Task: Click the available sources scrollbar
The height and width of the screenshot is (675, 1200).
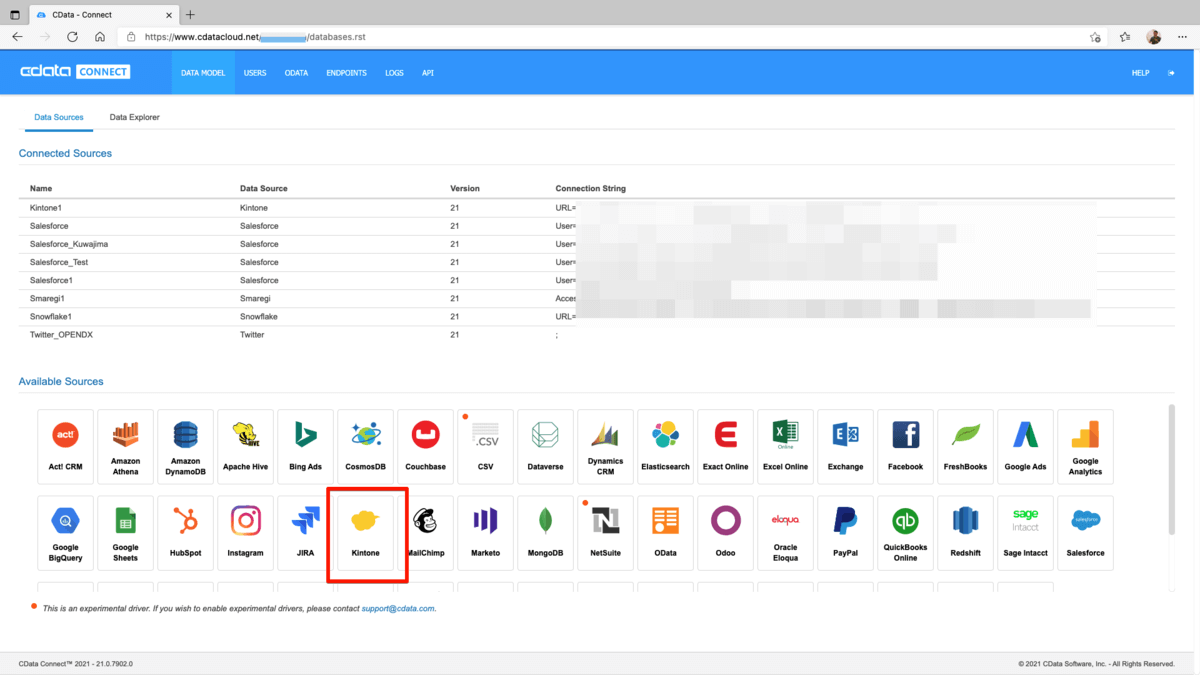Action: pyautogui.click(x=1172, y=470)
